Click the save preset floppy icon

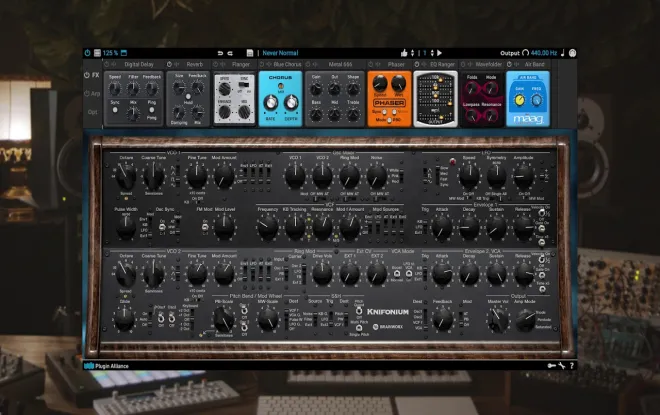tap(250, 53)
